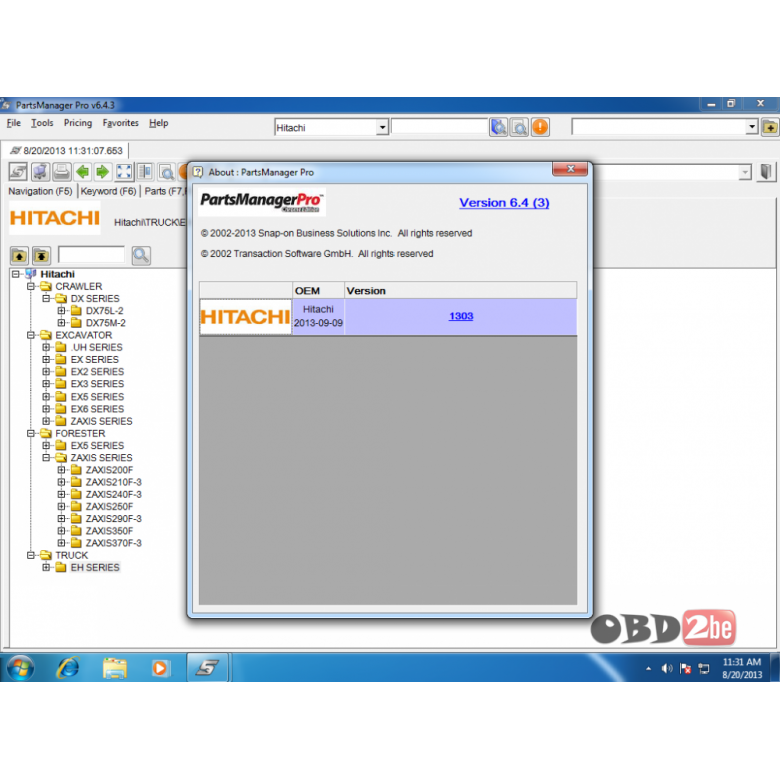The height and width of the screenshot is (780, 780).
Task: Click the fit-to-screen expand icon
Action: coord(124,172)
